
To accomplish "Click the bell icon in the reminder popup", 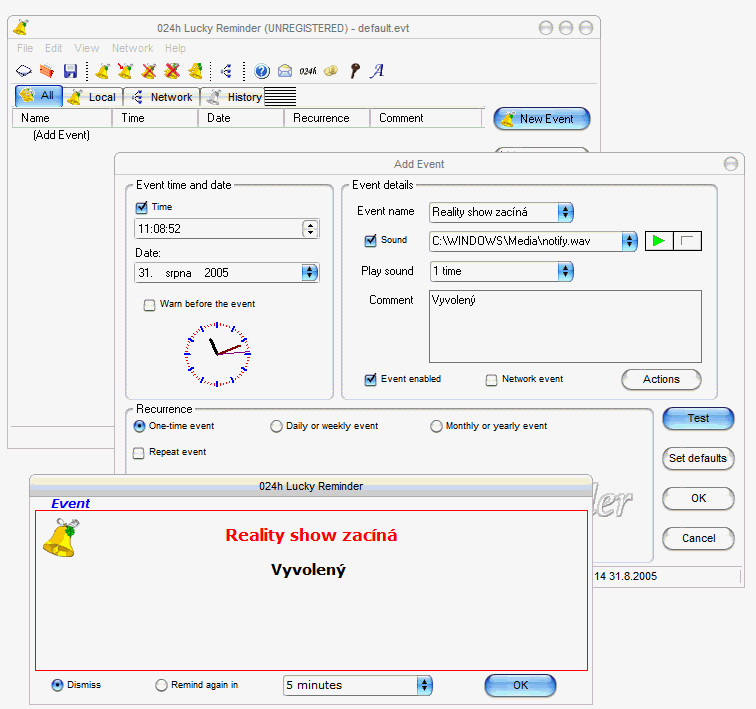I will 61,538.
